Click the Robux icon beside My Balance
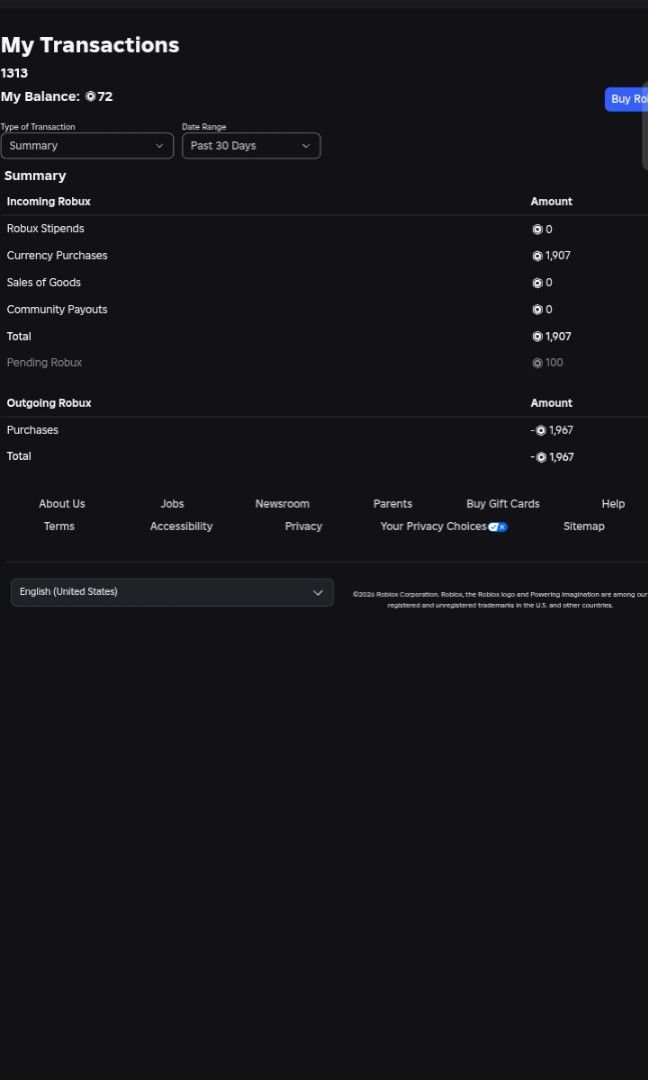Image resolution: width=648 pixels, height=1080 pixels. click(90, 97)
